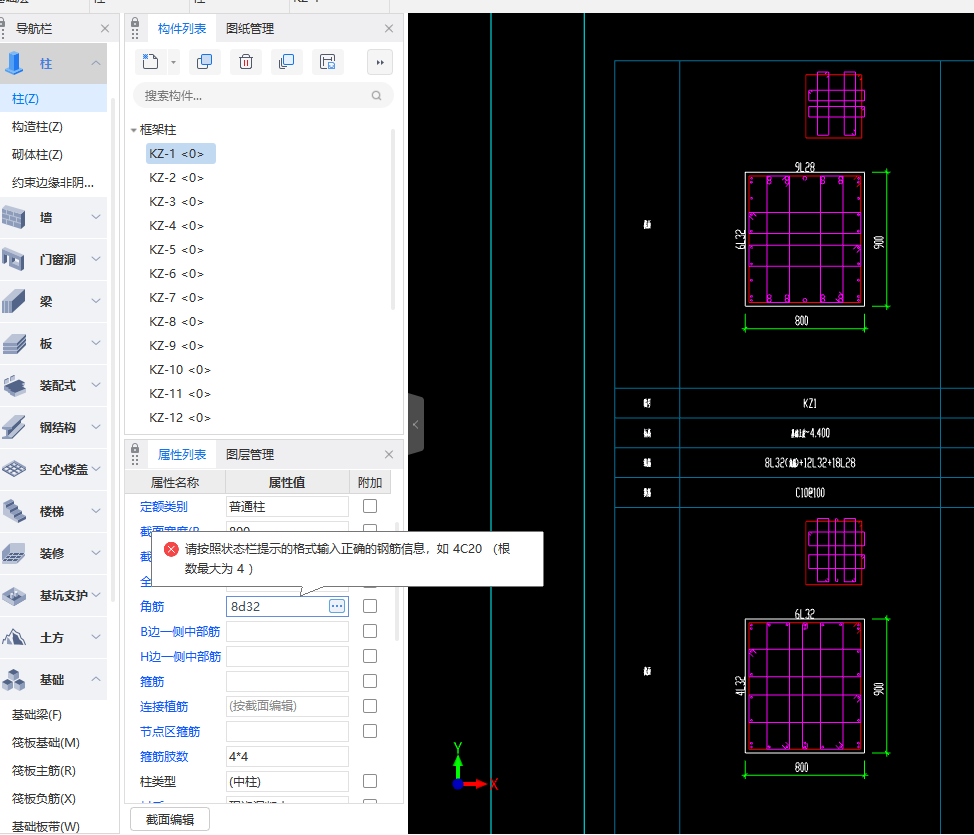Toggle 附加 checkbox for 定额类别
The height and width of the screenshot is (835, 974).
(370, 506)
